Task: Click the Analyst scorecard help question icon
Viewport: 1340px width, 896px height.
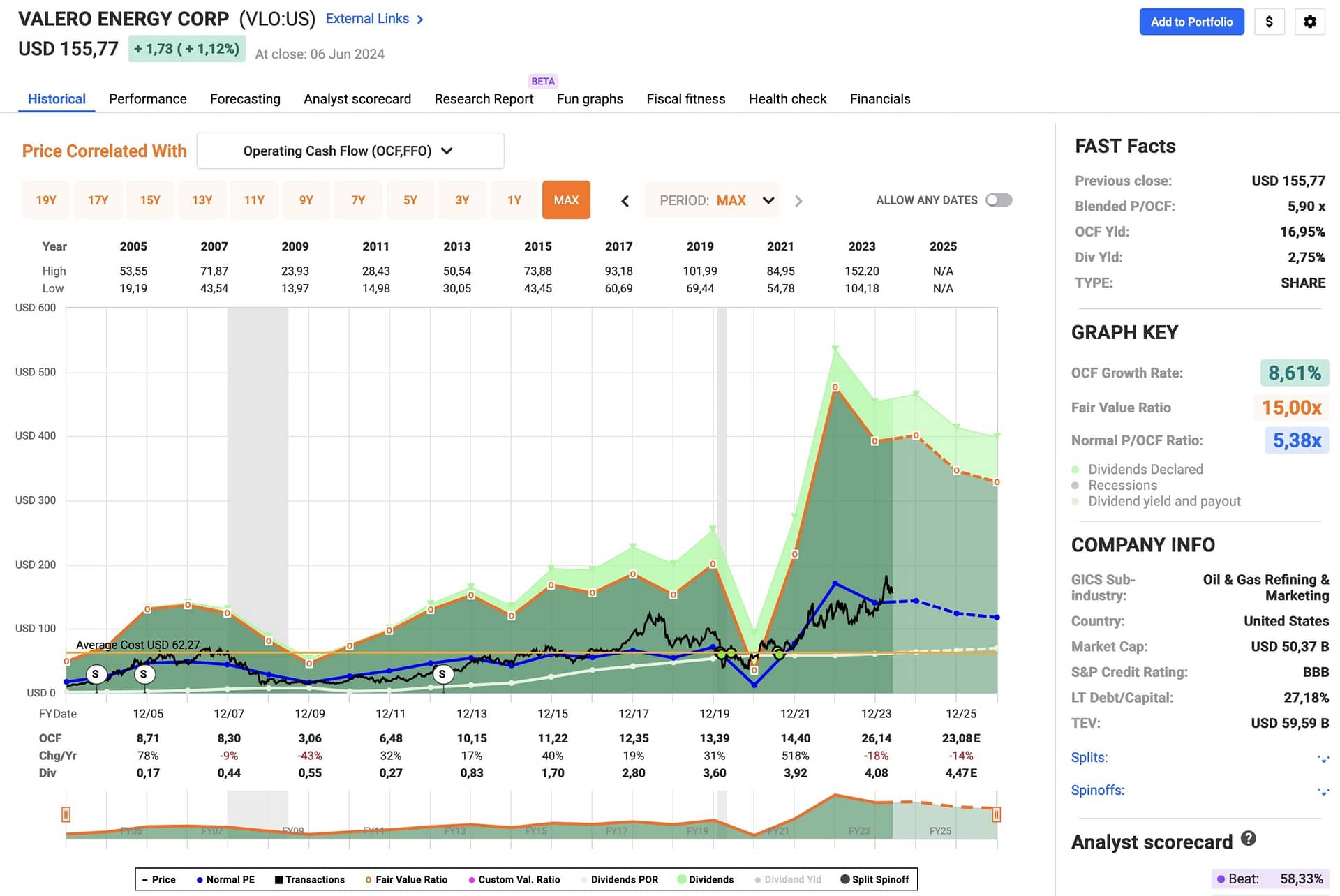Action: (1249, 839)
